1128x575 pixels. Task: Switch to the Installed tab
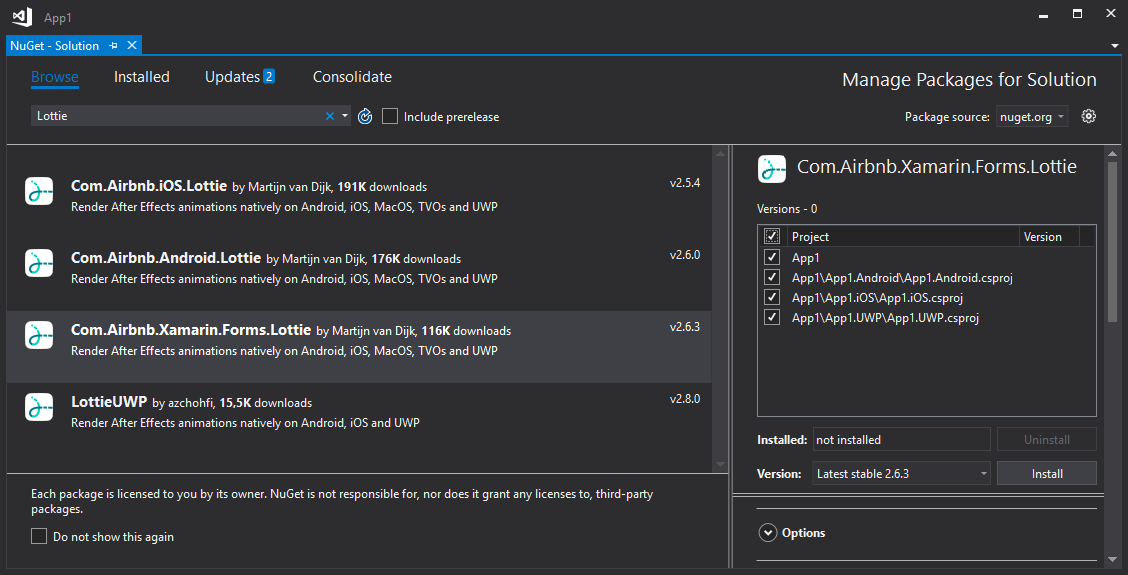pyautogui.click(x=142, y=77)
